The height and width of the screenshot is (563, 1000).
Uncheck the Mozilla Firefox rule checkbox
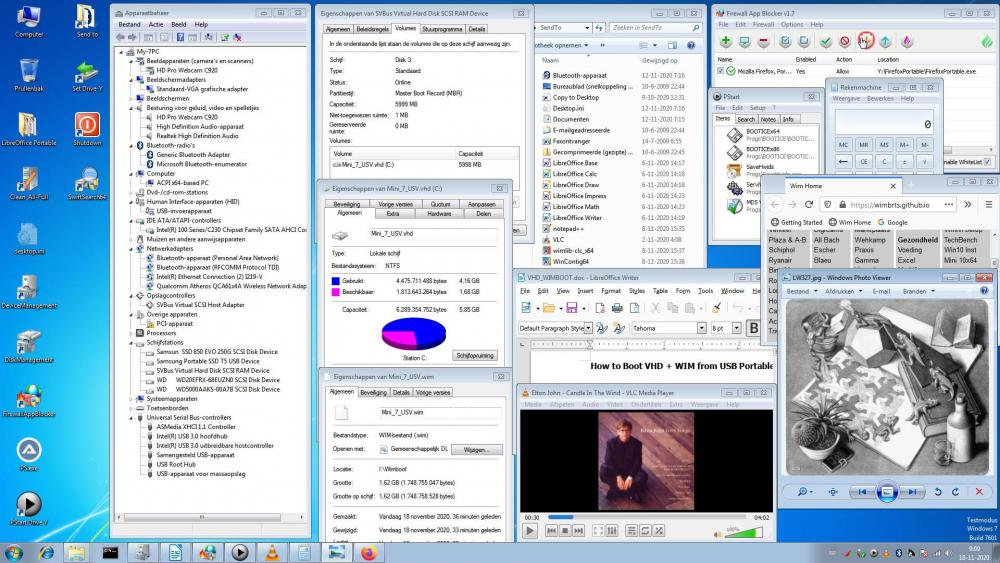tap(720, 71)
